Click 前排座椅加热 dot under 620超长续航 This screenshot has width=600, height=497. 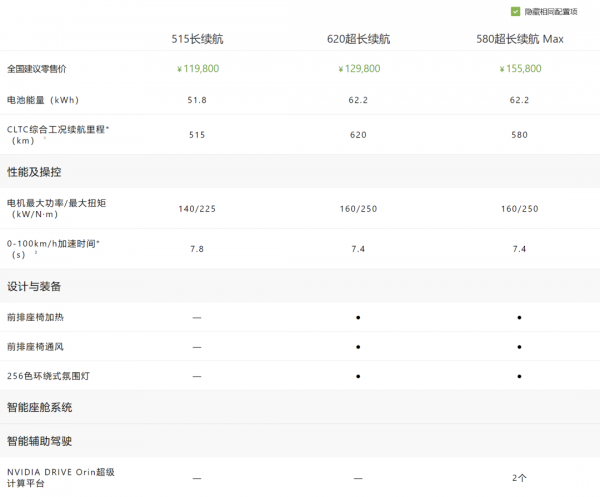click(x=358, y=317)
